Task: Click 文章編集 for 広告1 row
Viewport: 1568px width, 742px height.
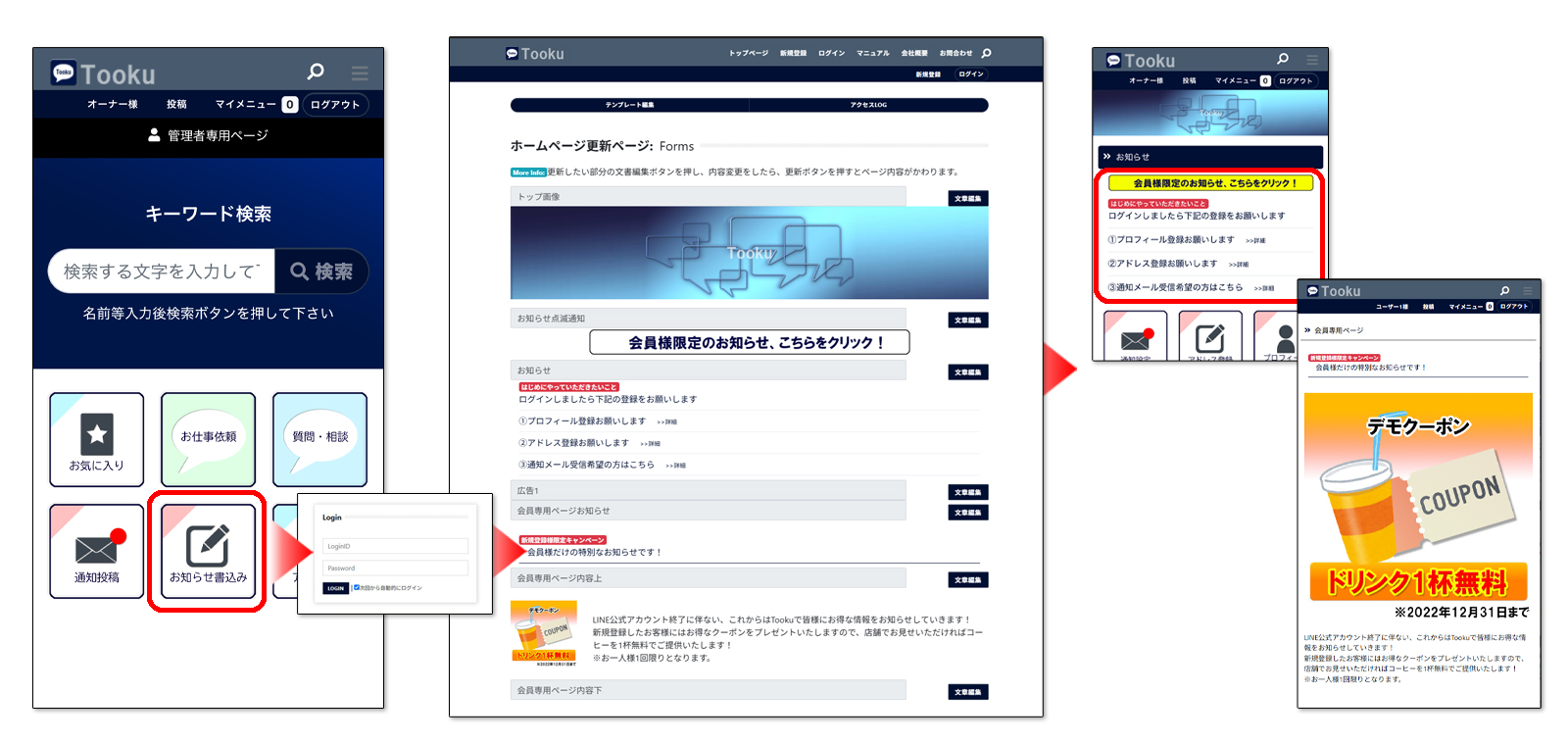Action: pos(968,492)
